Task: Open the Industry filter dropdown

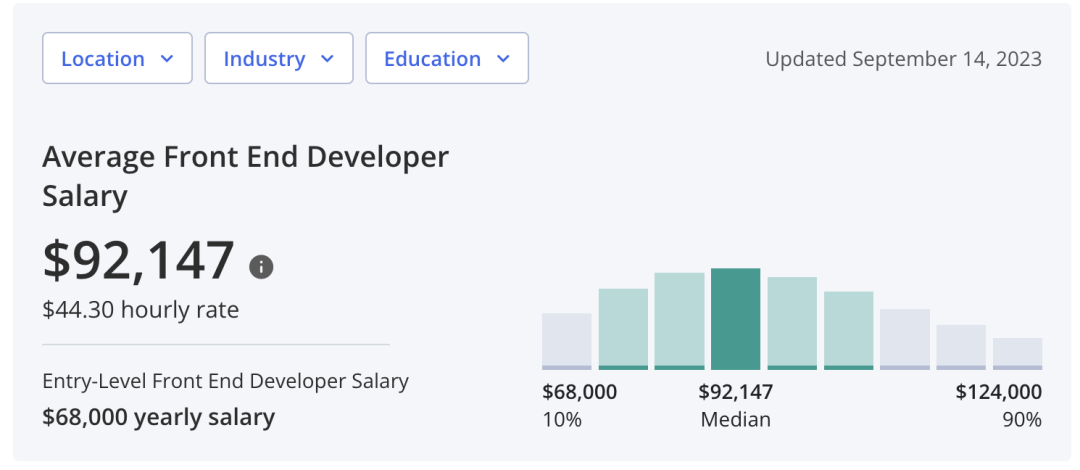Action: [x=278, y=59]
